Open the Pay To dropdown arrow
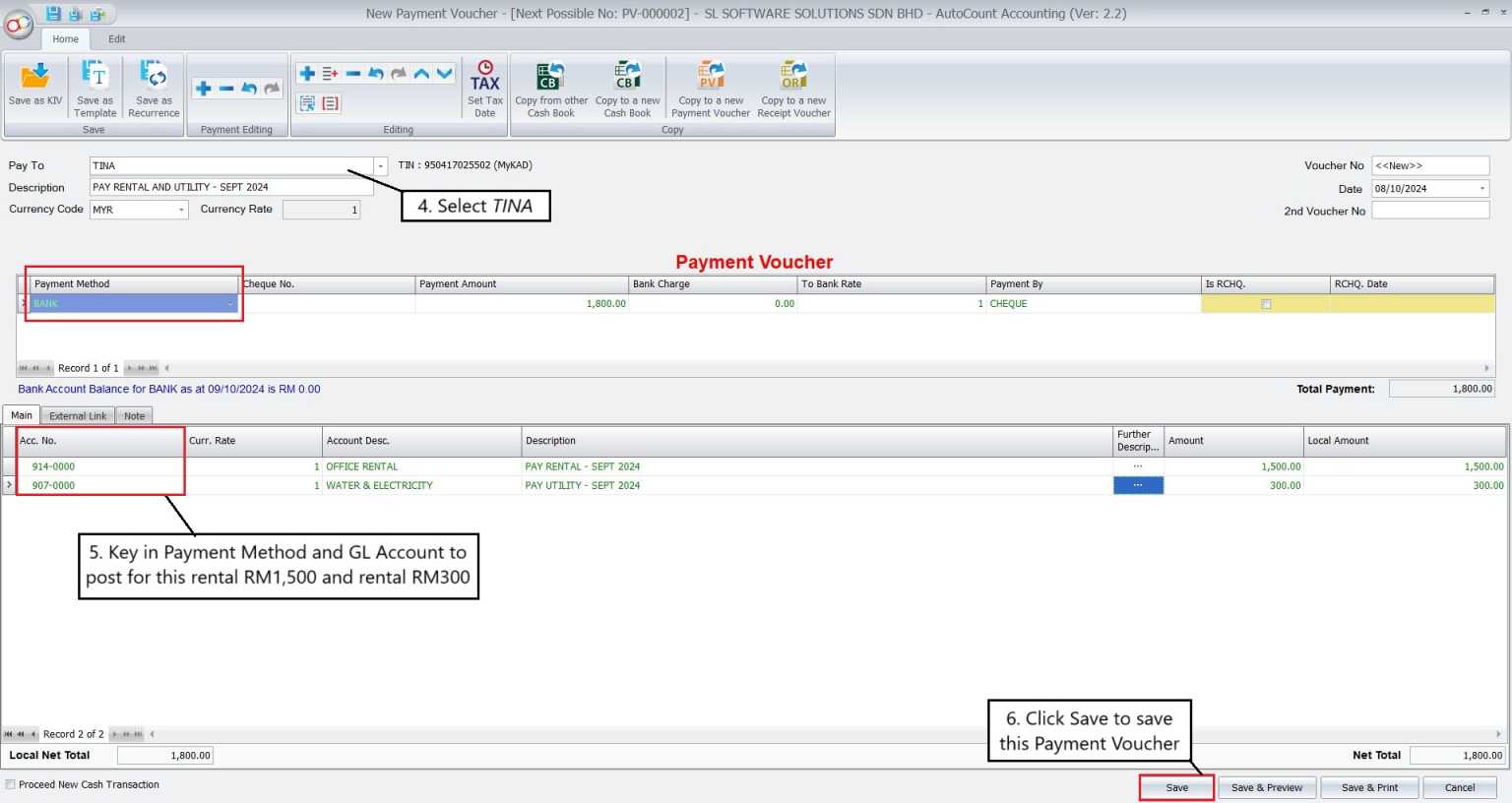The width and height of the screenshot is (1512, 803). point(381,166)
